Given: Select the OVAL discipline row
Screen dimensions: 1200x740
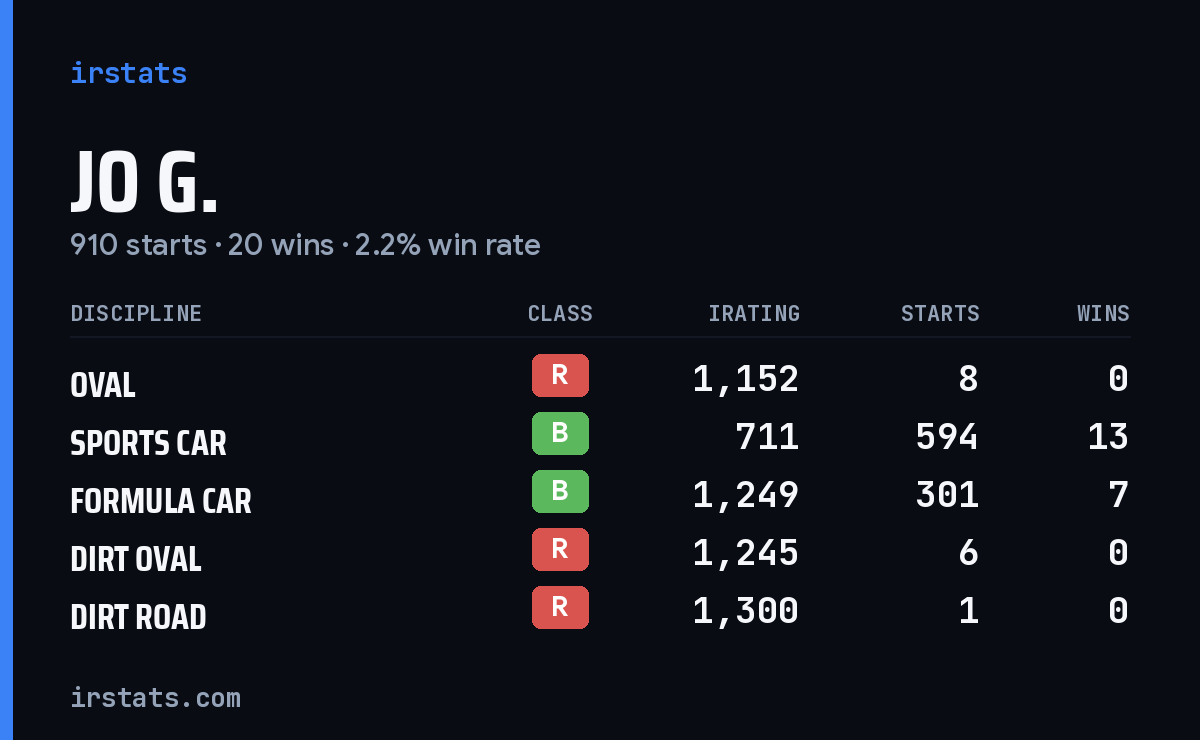Looking at the screenshot, I should 600,379.
